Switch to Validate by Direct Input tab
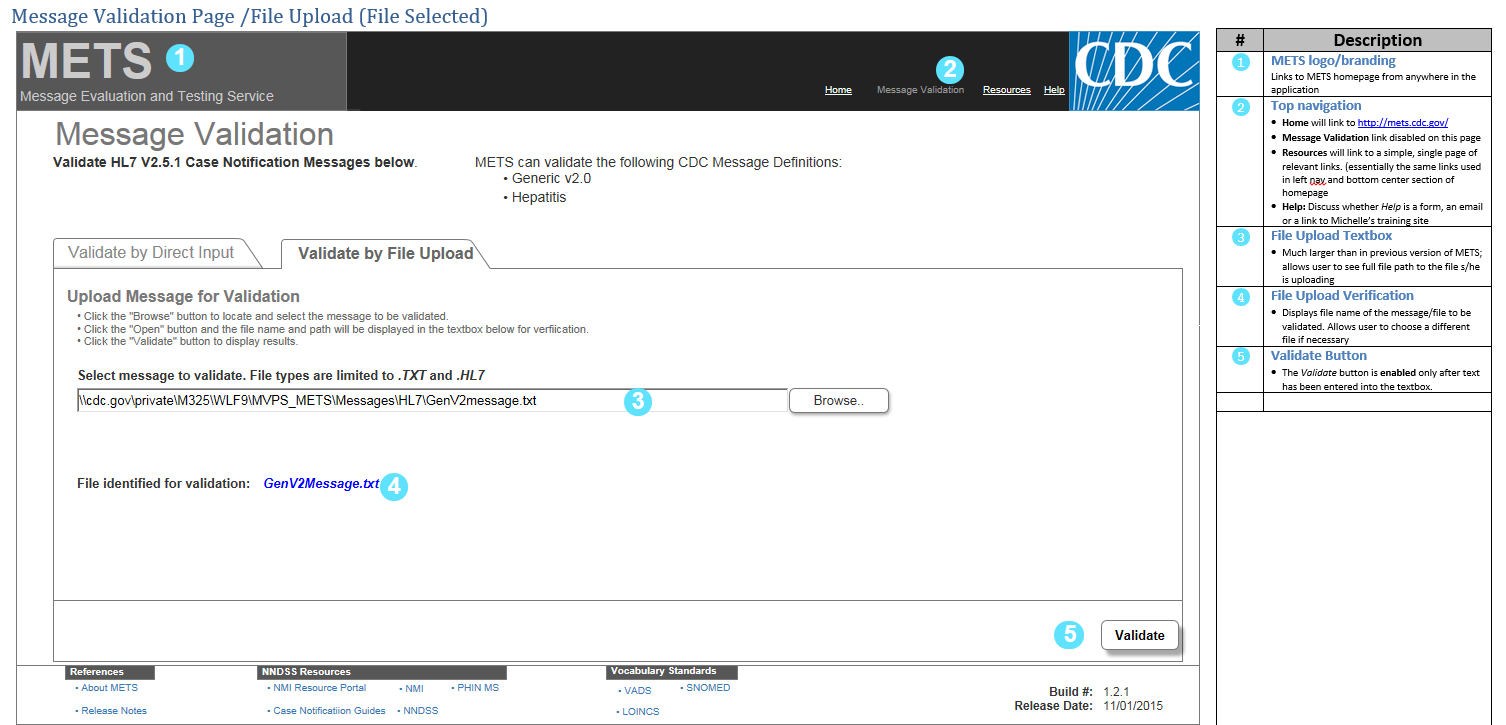The height and width of the screenshot is (725, 1506). click(x=151, y=253)
